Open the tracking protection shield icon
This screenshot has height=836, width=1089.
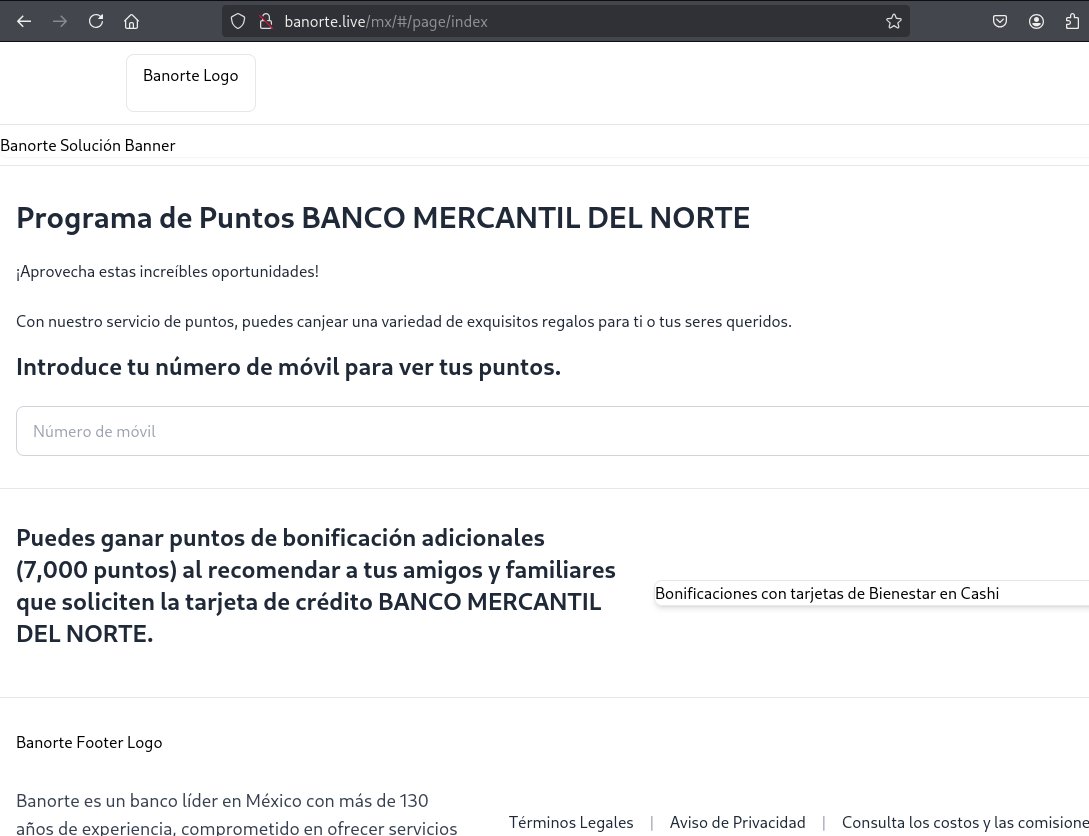pos(238,22)
